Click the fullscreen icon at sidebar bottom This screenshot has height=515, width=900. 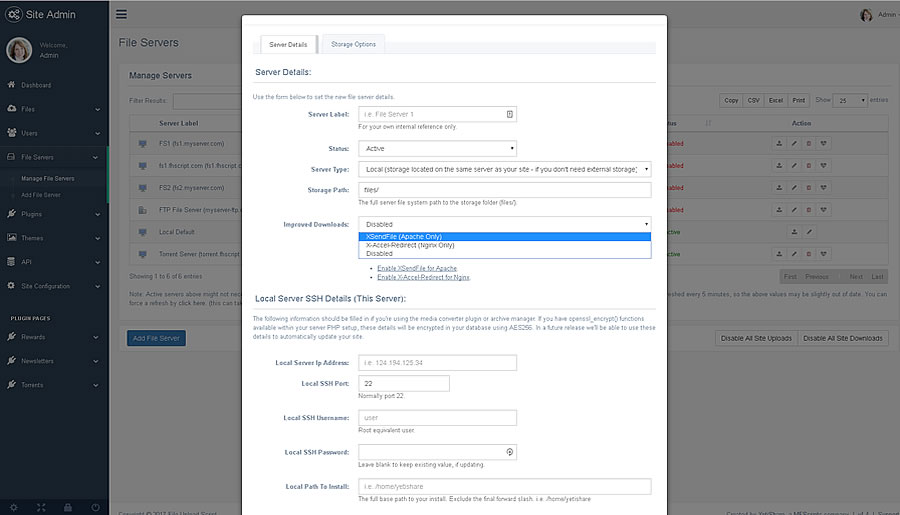click(41, 508)
